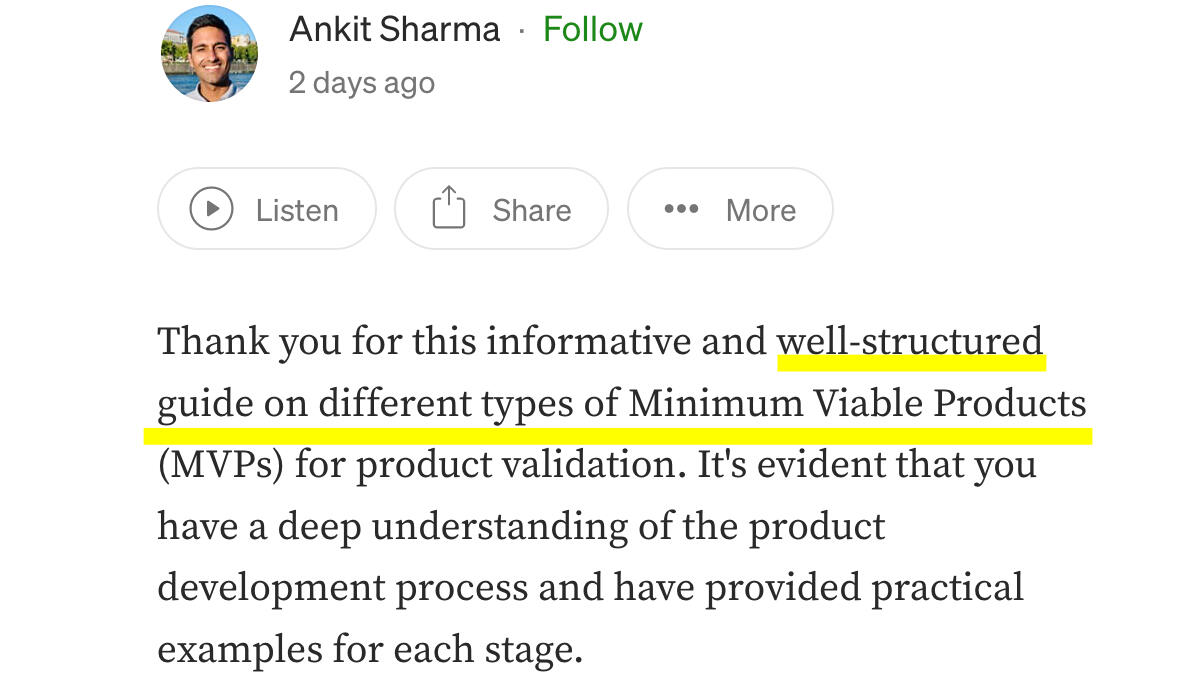This screenshot has height=673, width=1196.
Task: Click Ankit Sharma's profile photo
Action: point(209,54)
